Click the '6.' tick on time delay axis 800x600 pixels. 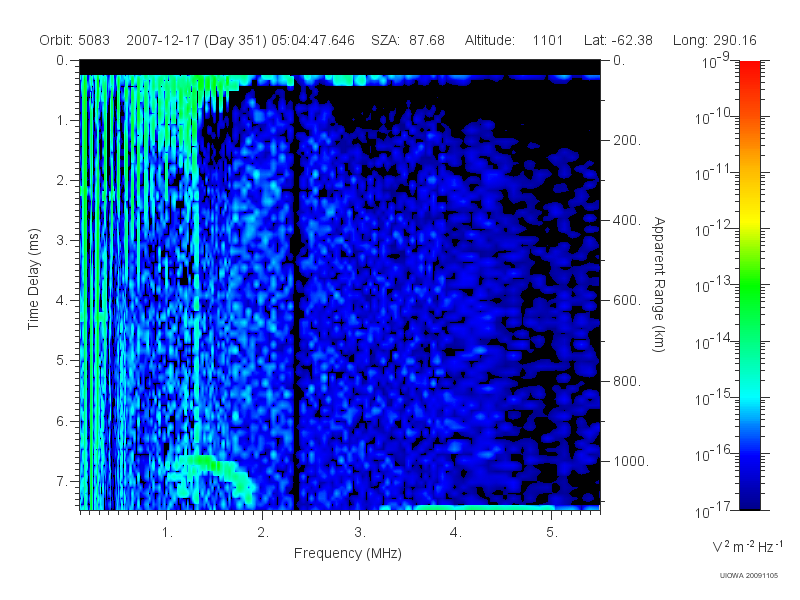click(62, 421)
